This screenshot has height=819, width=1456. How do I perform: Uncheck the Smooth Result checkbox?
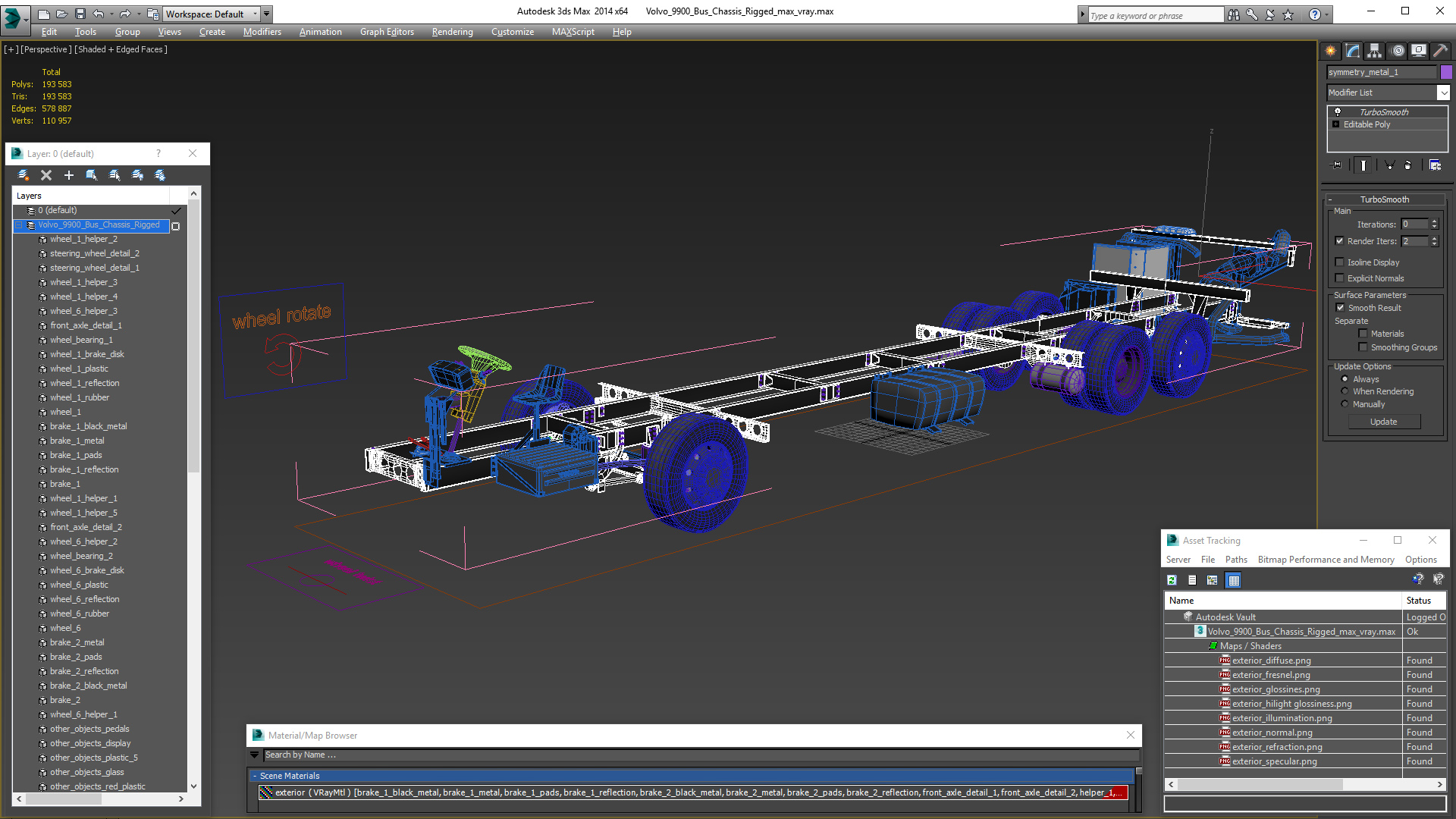click(x=1341, y=308)
